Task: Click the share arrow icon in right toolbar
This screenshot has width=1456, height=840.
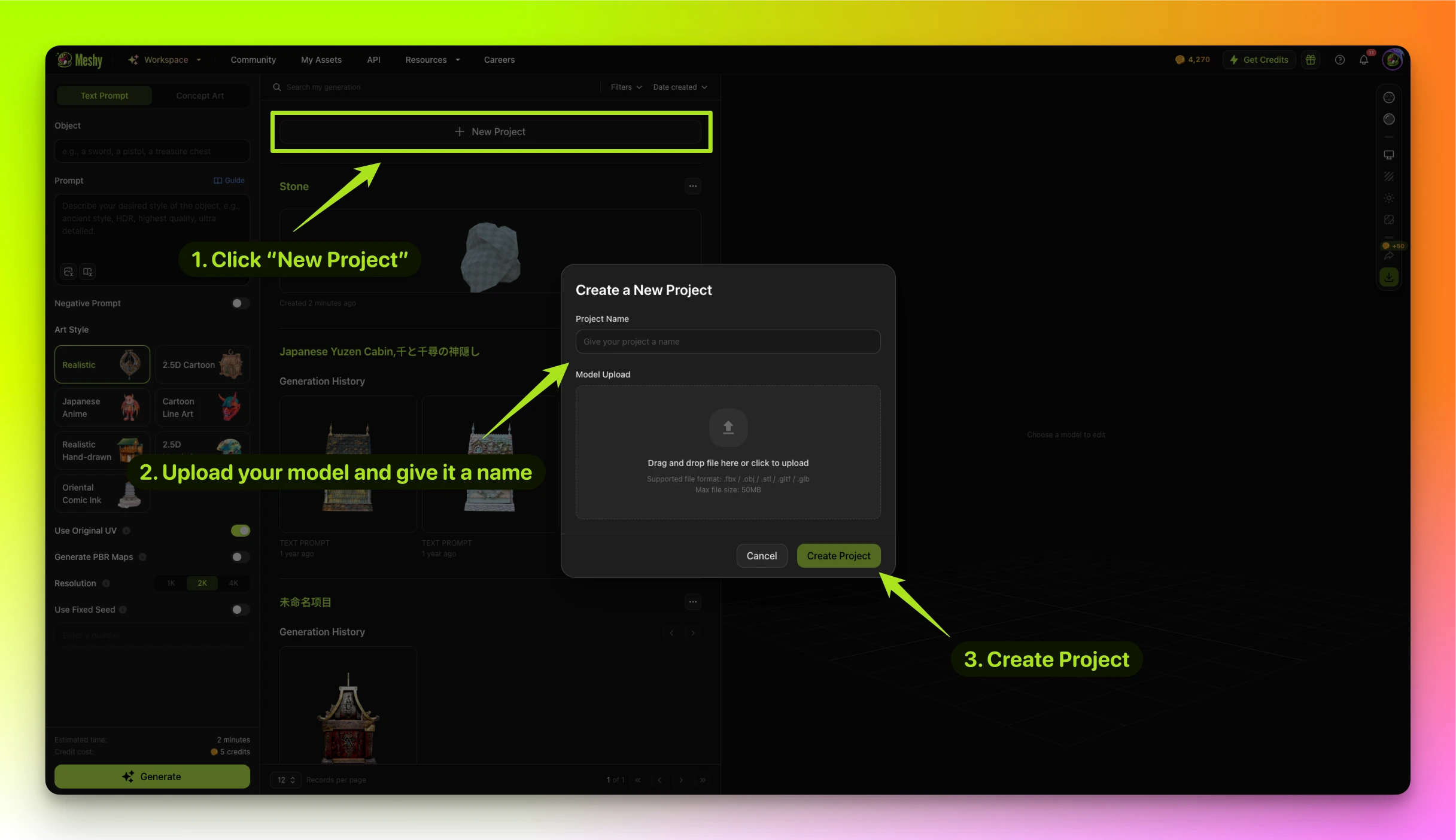Action: coord(1389,255)
